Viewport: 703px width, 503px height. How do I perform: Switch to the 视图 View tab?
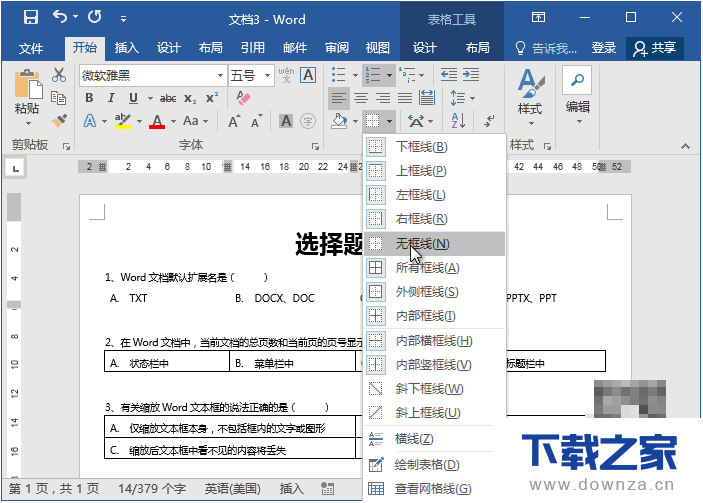[x=378, y=48]
